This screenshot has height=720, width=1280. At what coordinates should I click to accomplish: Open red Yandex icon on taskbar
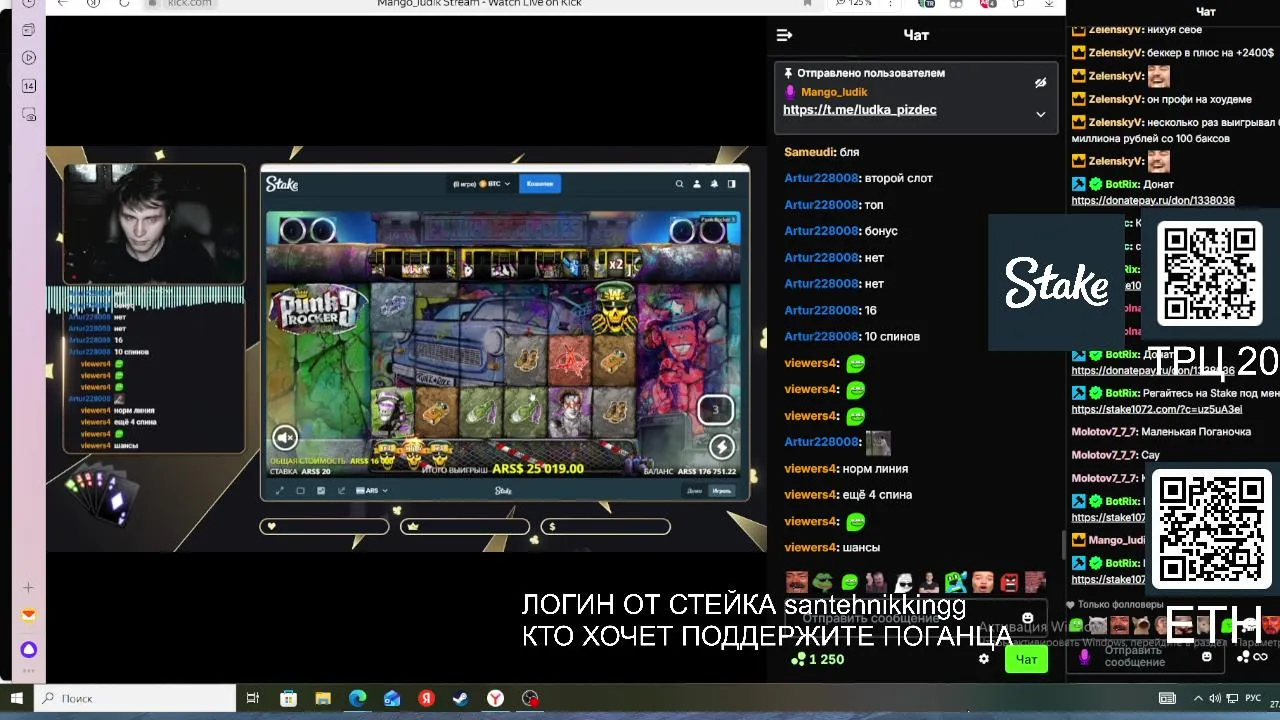pos(427,698)
